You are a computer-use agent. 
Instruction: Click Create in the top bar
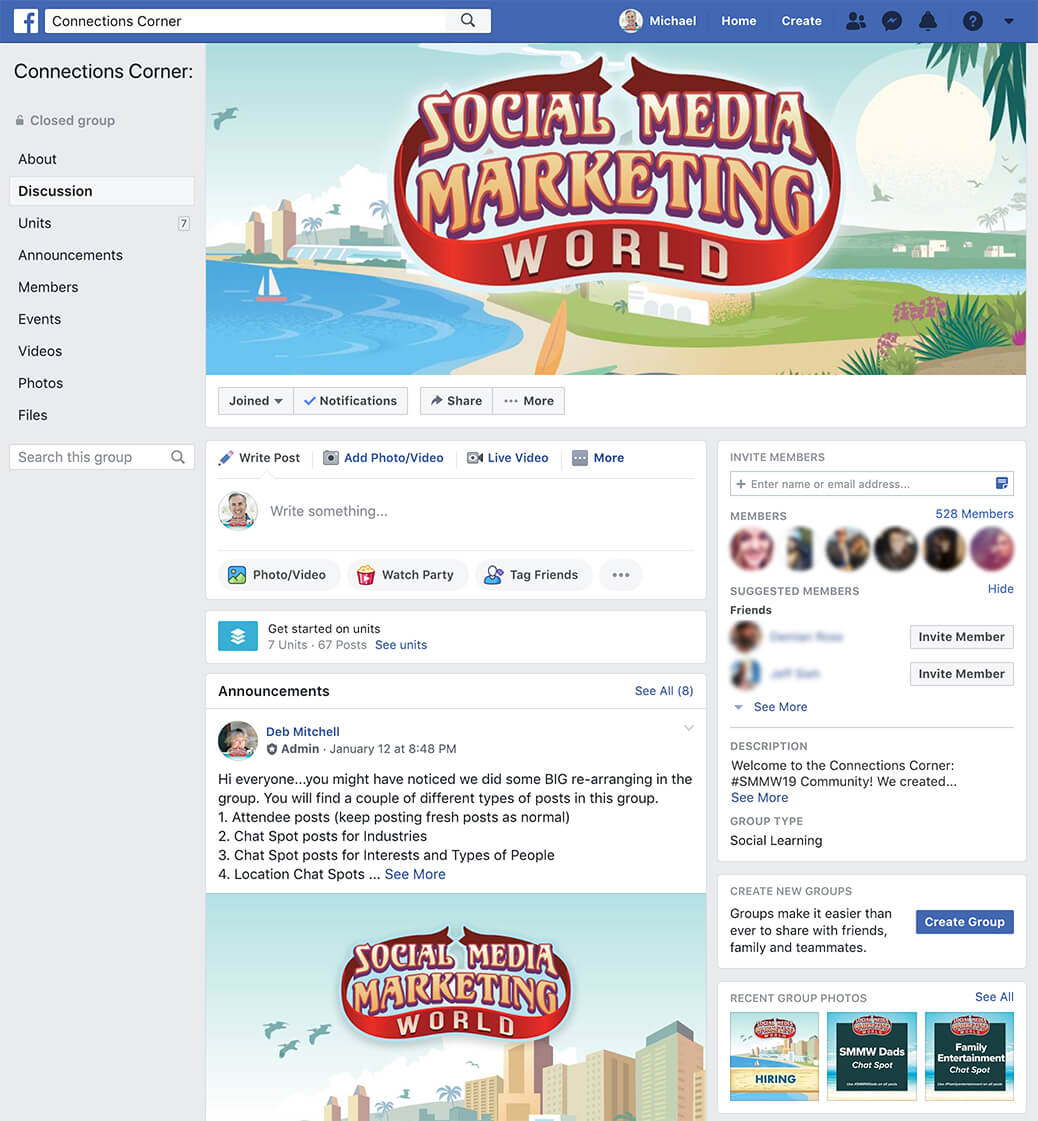801,21
